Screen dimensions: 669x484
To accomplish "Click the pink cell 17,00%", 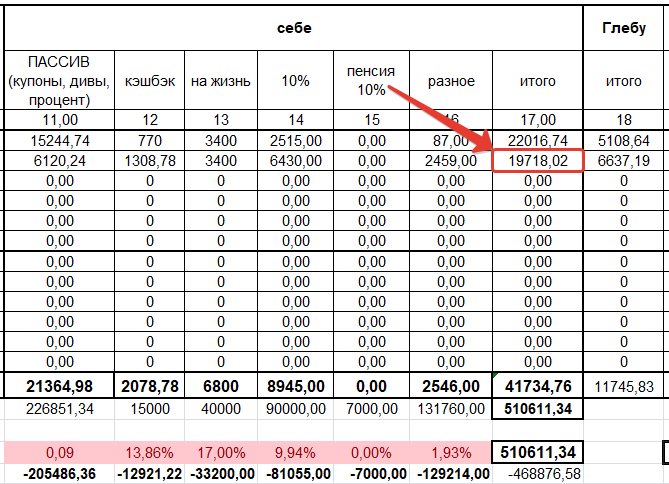I will (221, 452).
